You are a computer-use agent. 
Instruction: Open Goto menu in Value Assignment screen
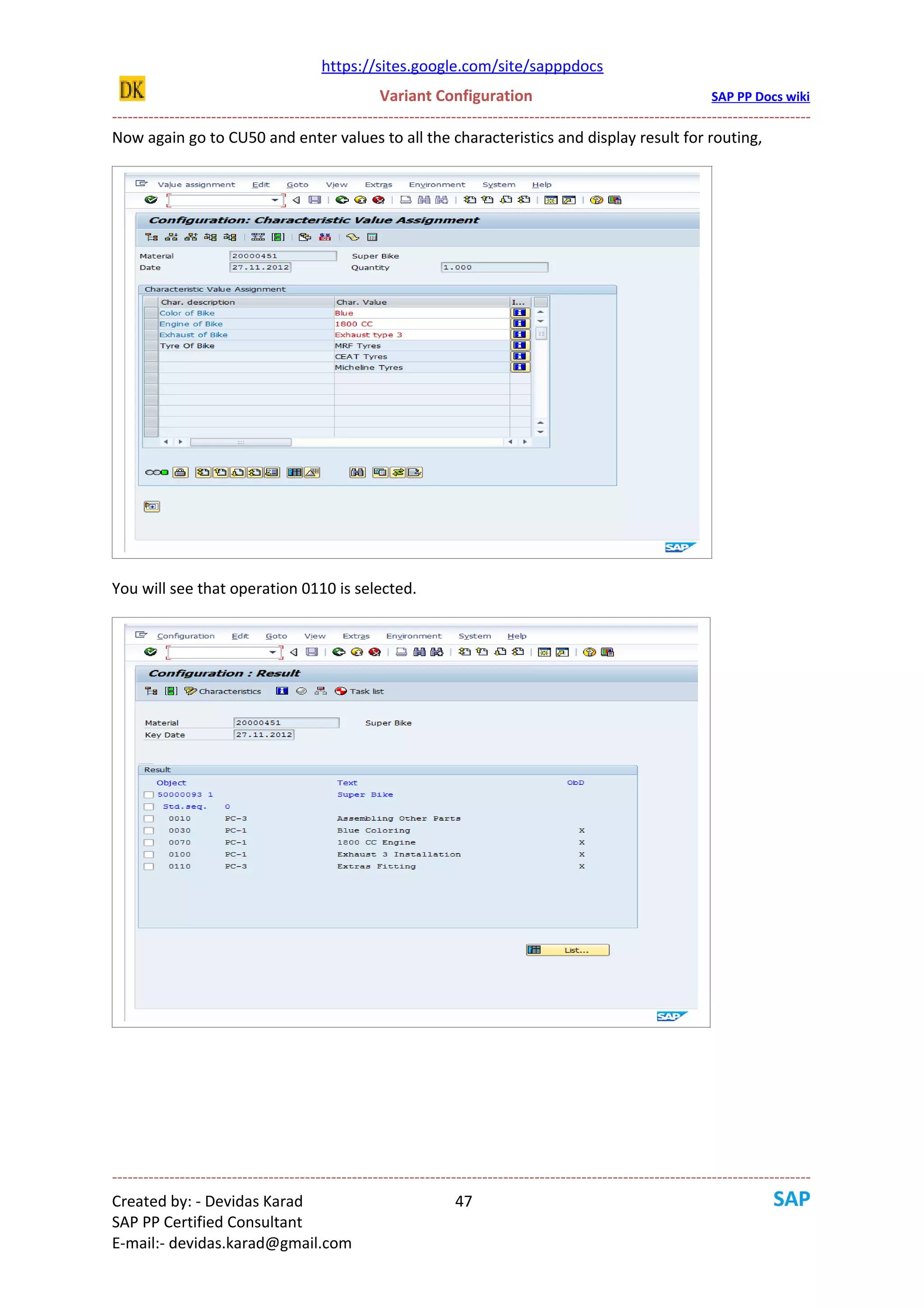(x=298, y=185)
